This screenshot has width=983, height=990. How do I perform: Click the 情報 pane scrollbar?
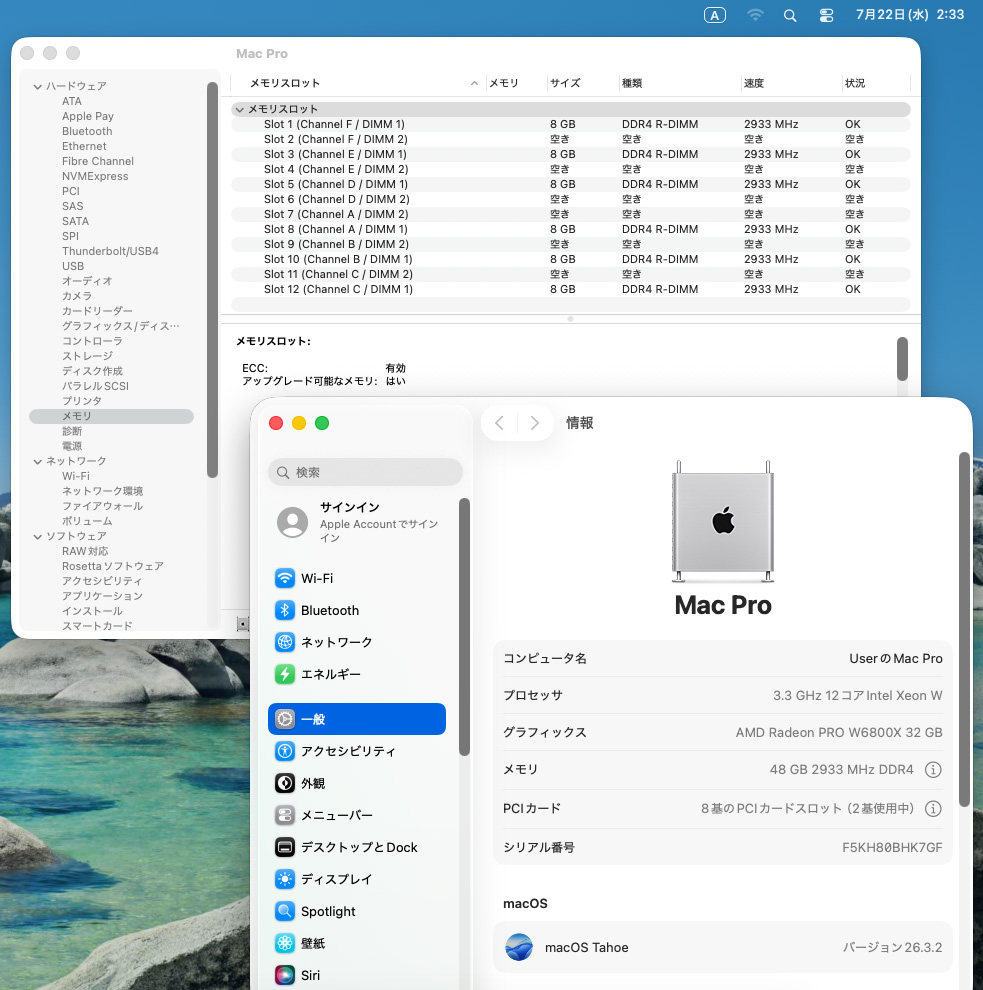tap(964, 629)
